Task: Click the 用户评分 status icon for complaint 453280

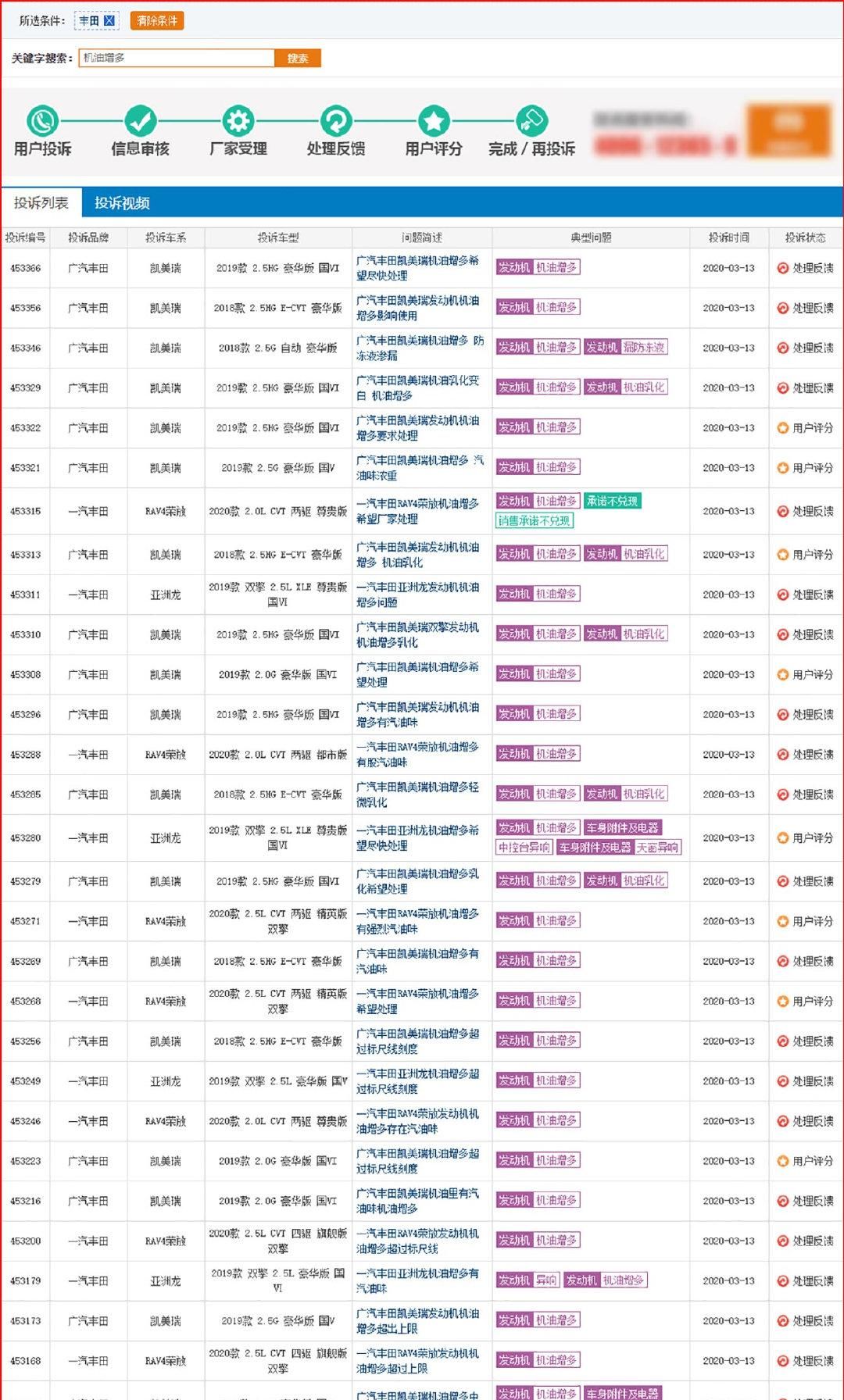Action: pos(782,837)
